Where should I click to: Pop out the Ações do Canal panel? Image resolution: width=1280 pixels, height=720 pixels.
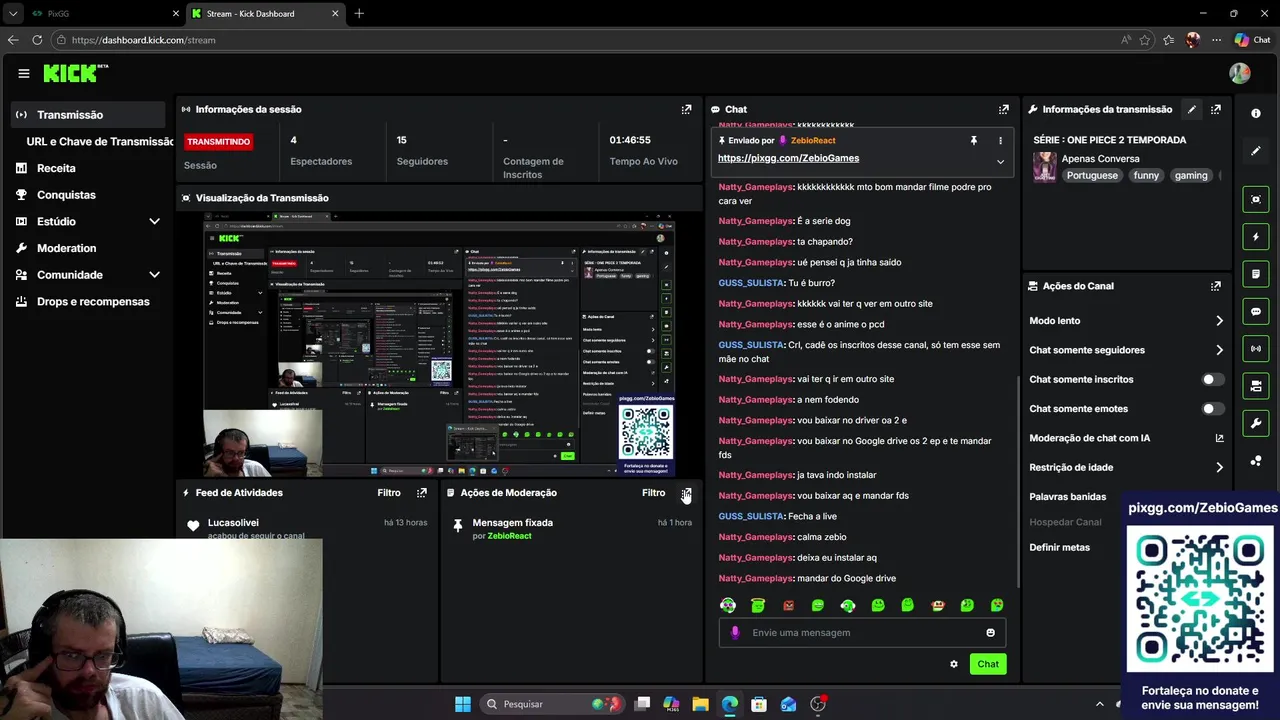click(1215, 286)
